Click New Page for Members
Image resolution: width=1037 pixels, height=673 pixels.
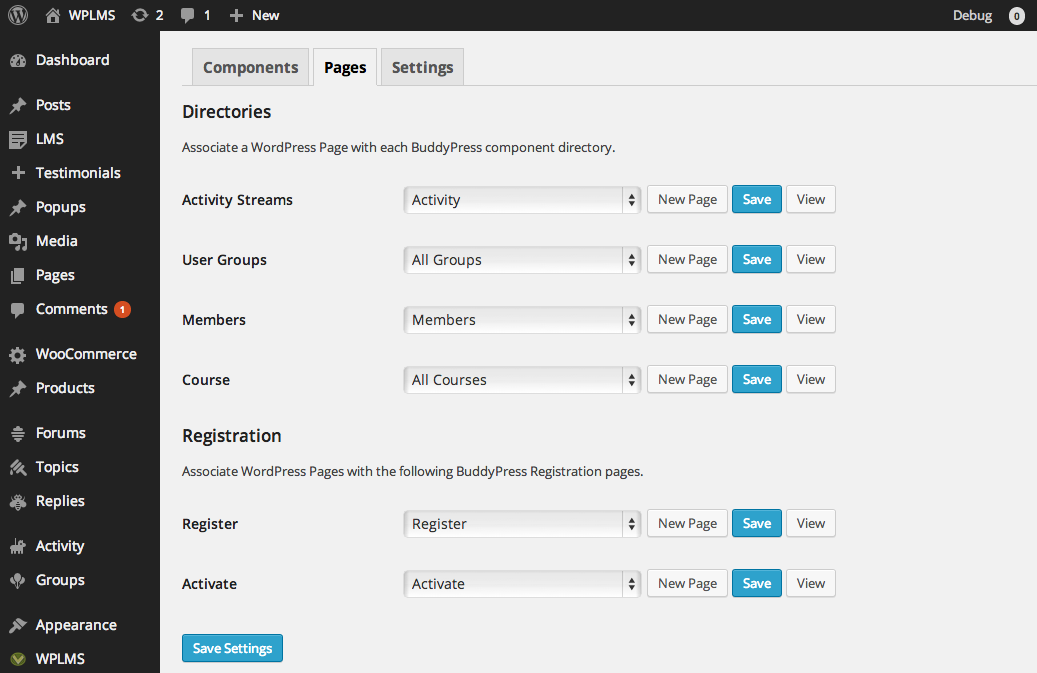coord(687,319)
